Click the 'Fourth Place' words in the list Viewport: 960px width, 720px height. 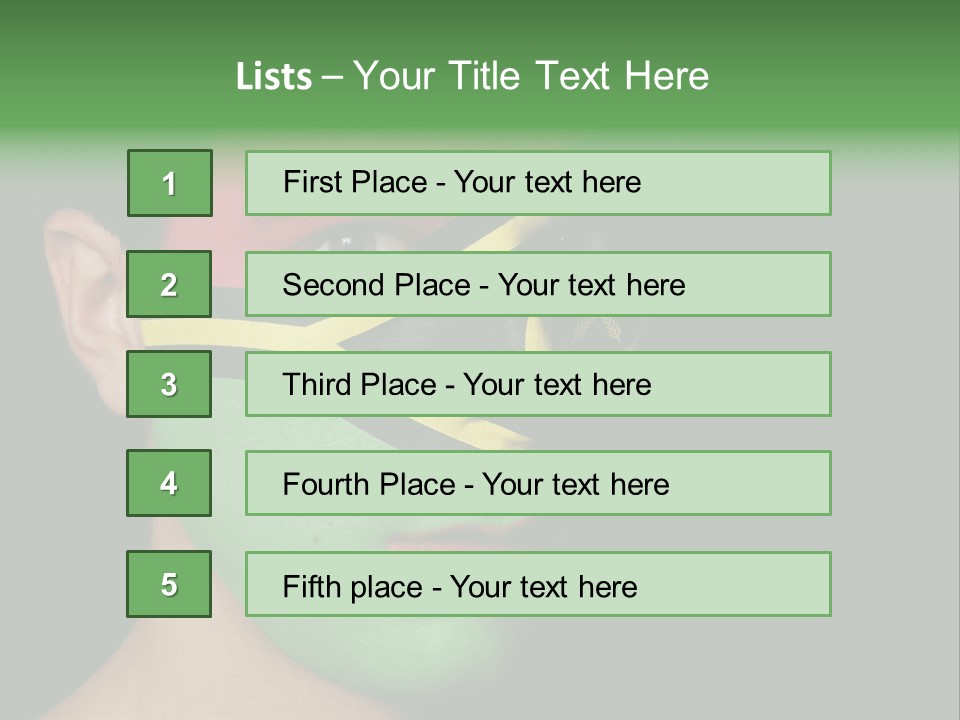tap(367, 485)
